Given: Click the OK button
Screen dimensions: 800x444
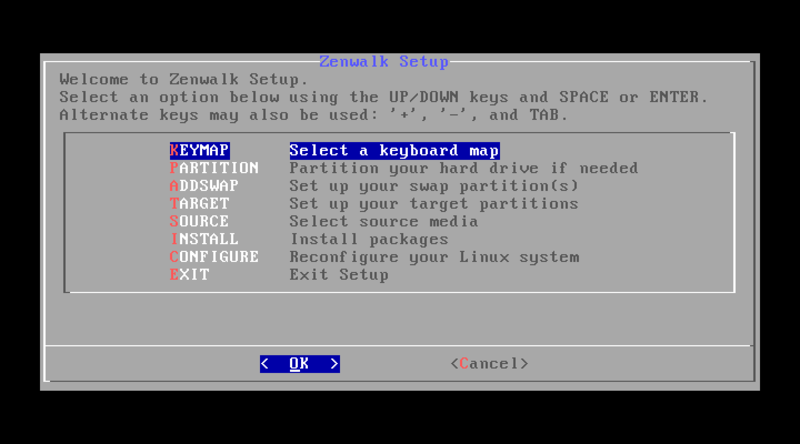Looking at the screenshot, I should (x=299, y=364).
